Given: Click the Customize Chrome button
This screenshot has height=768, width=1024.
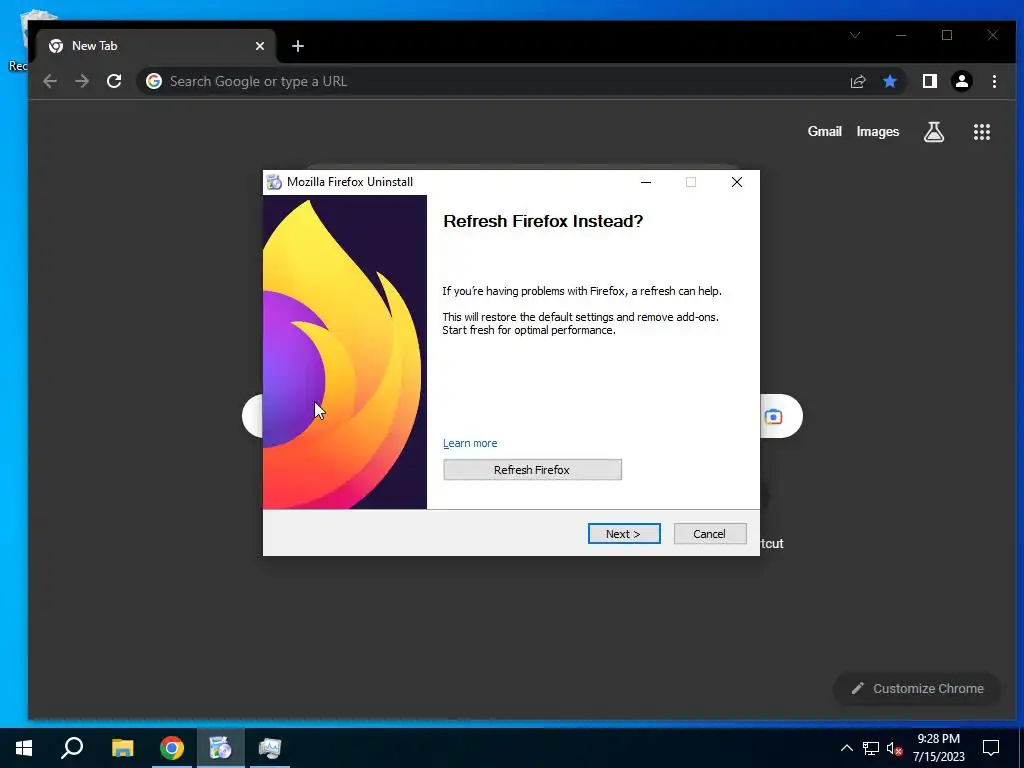Looking at the screenshot, I should click(917, 688).
